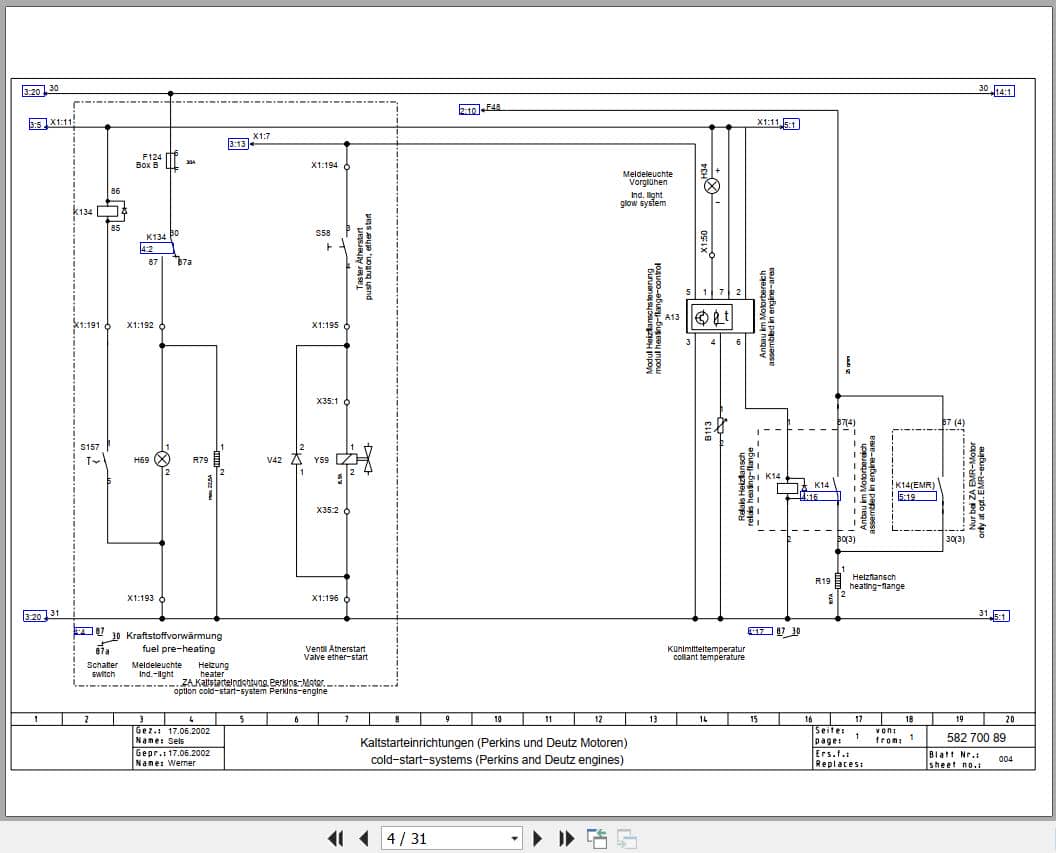Click the X35:1 terminal label
The width and height of the screenshot is (1056, 853).
coord(327,401)
